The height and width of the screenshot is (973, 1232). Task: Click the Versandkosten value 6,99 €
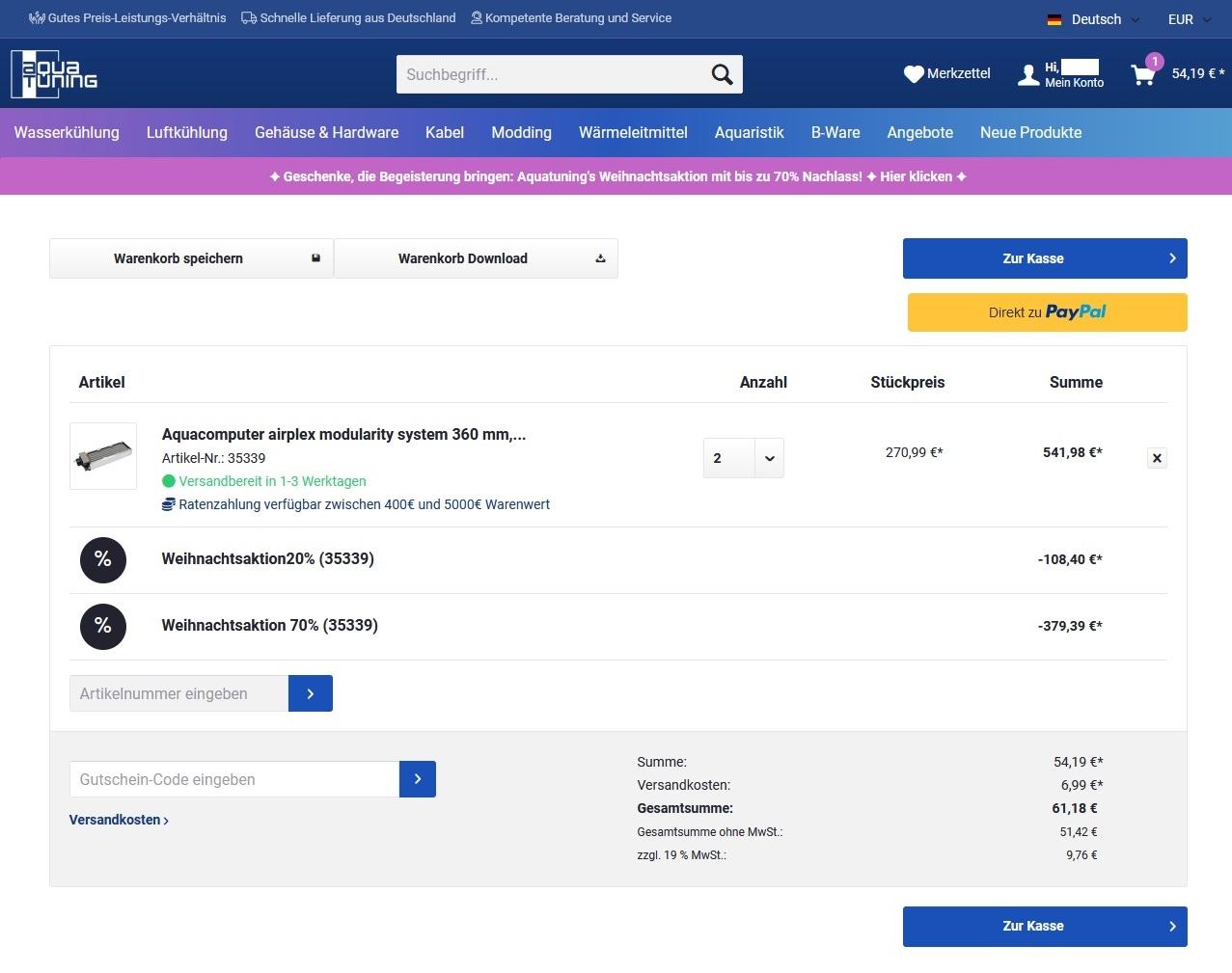(1081, 785)
